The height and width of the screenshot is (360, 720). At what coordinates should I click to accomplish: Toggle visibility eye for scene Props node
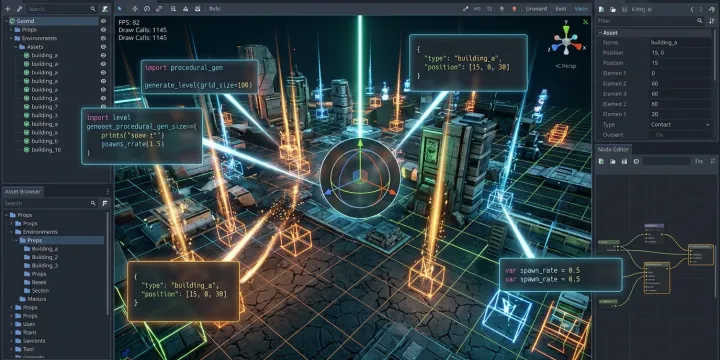(103, 30)
